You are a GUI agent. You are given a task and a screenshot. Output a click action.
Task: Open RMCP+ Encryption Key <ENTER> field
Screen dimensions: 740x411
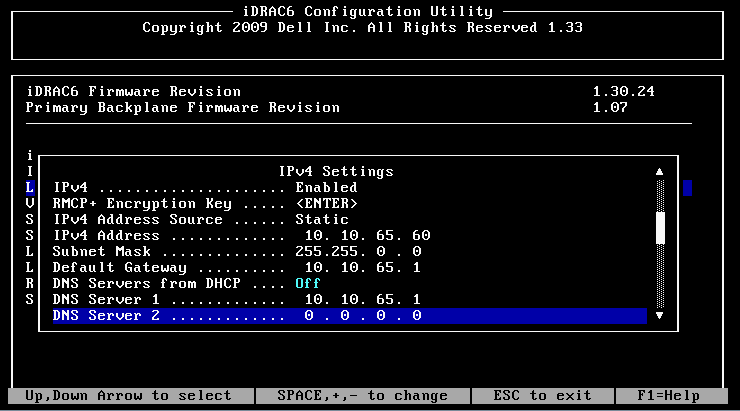coord(326,203)
